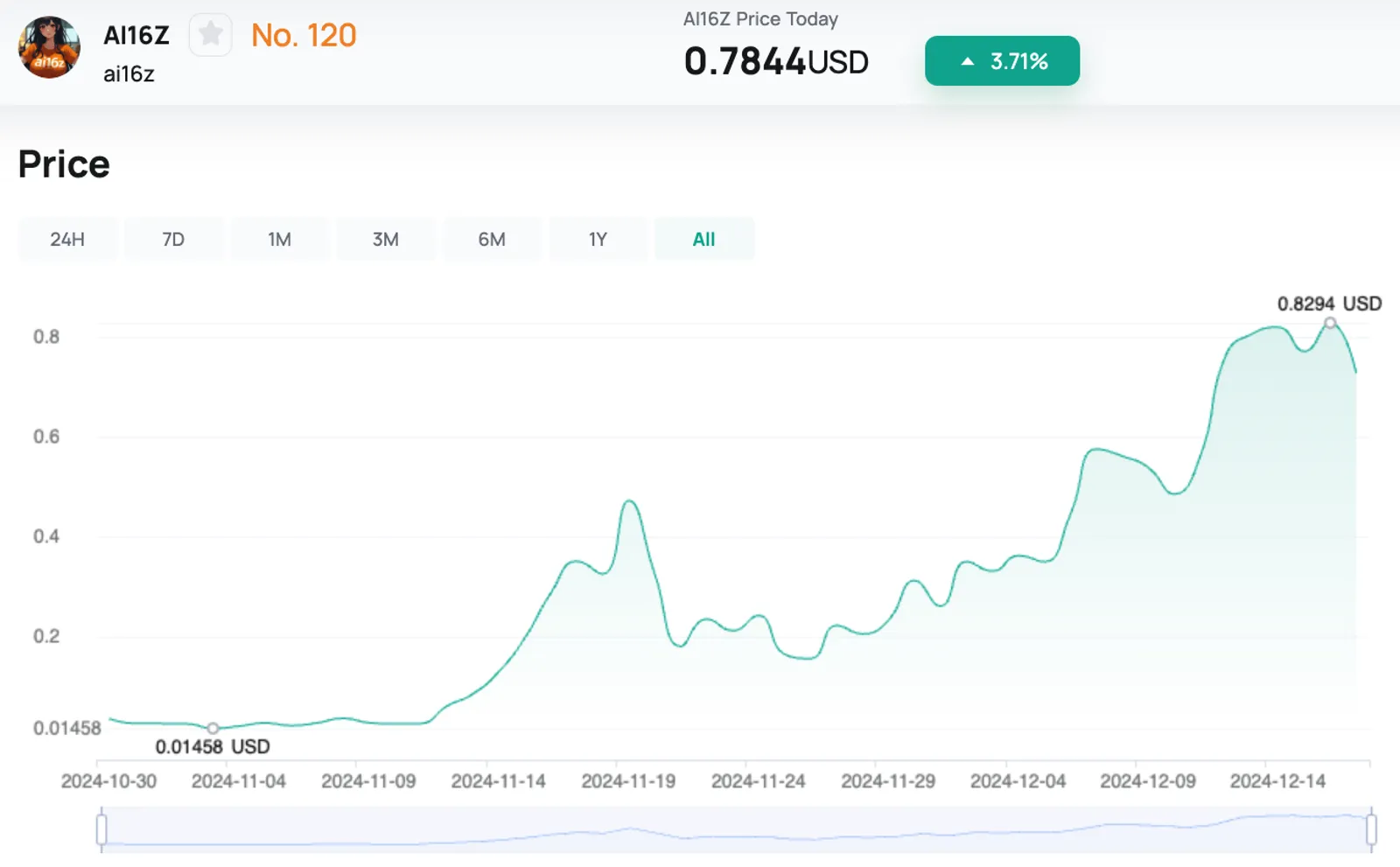Click the AI16Z token name heading
The width and height of the screenshot is (1400, 867).
tap(136, 35)
